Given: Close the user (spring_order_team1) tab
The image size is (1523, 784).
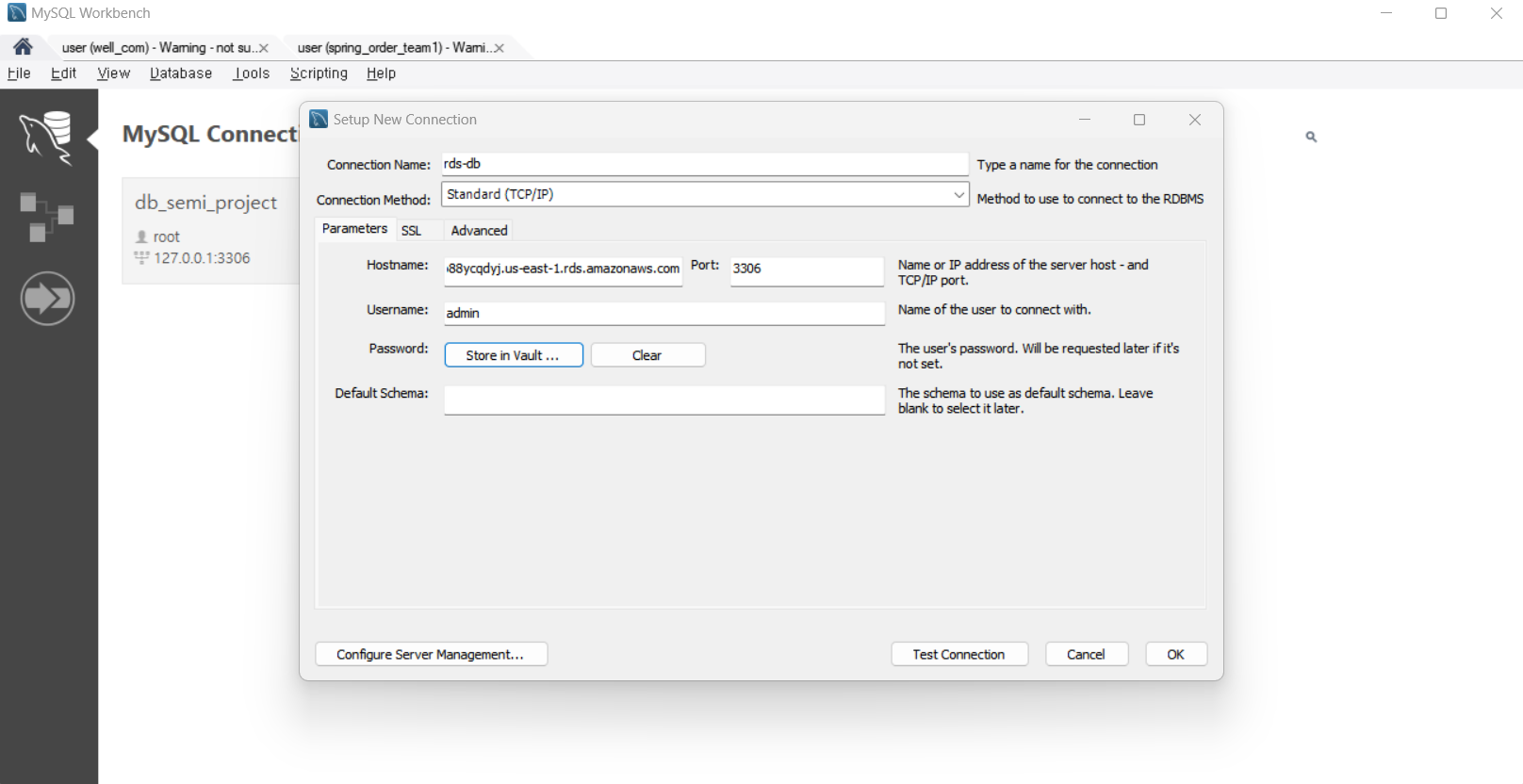Looking at the screenshot, I should tap(499, 48).
